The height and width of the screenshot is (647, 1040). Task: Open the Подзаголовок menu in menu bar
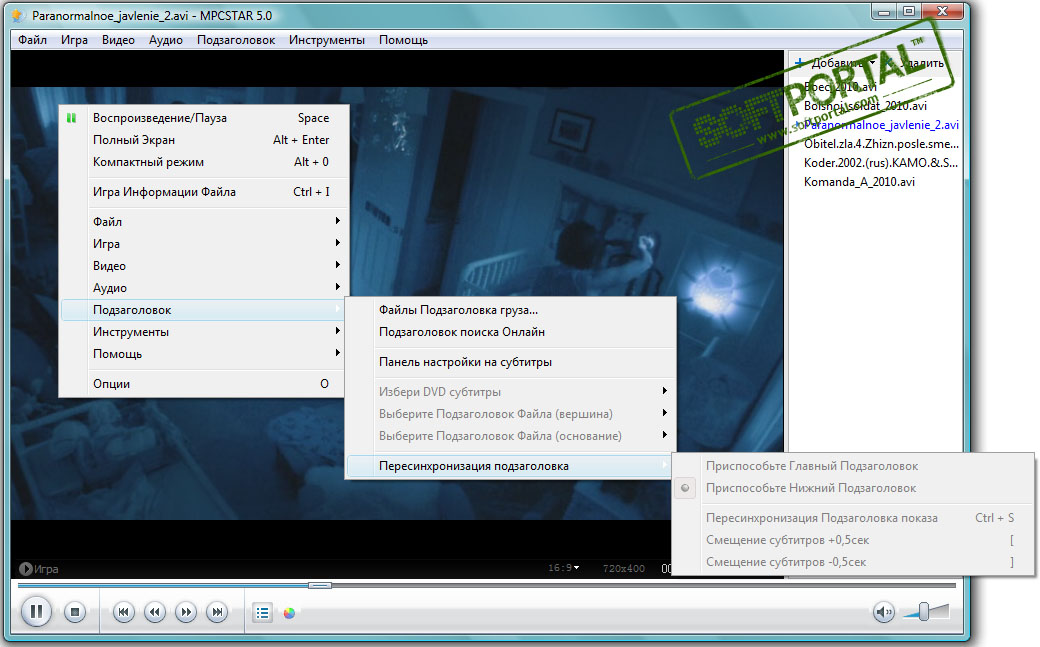[x=236, y=40]
